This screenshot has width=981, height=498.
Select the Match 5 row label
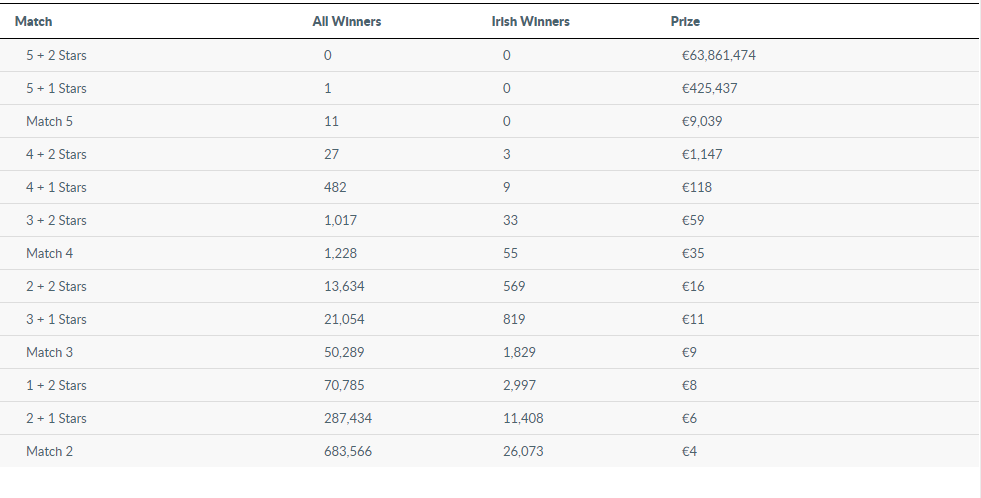pyautogui.click(x=49, y=121)
